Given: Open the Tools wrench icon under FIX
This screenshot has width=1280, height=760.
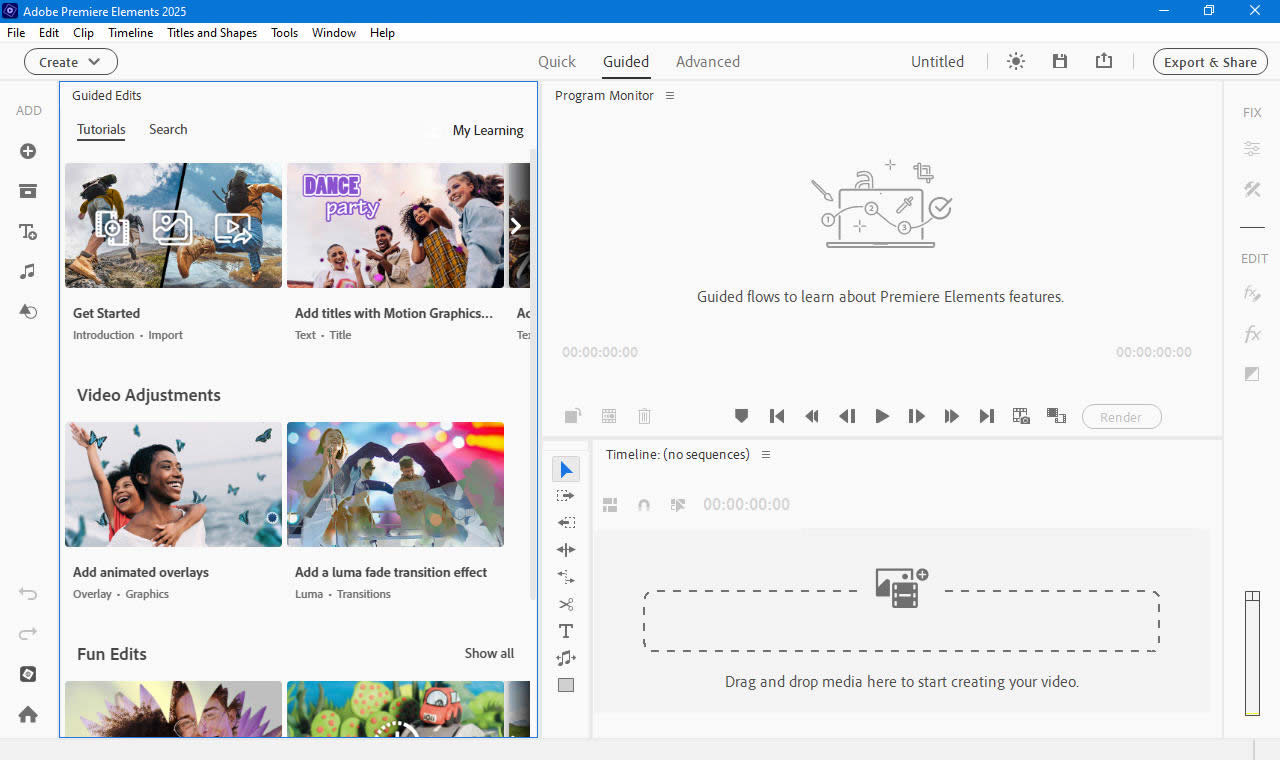Looking at the screenshot, I should (x=1252, y=189).
